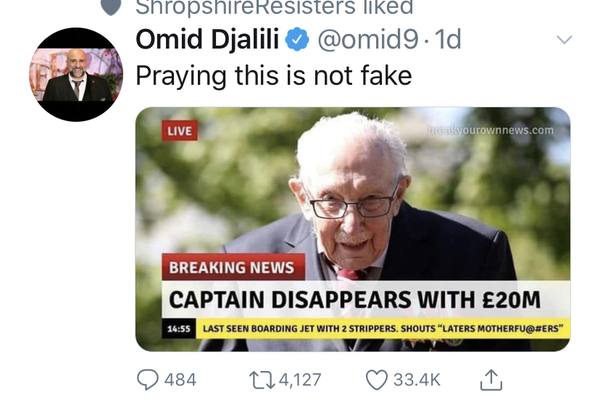The image size is (600, 403).
Task: Tap the share upload icon
Action: point(491,379)
